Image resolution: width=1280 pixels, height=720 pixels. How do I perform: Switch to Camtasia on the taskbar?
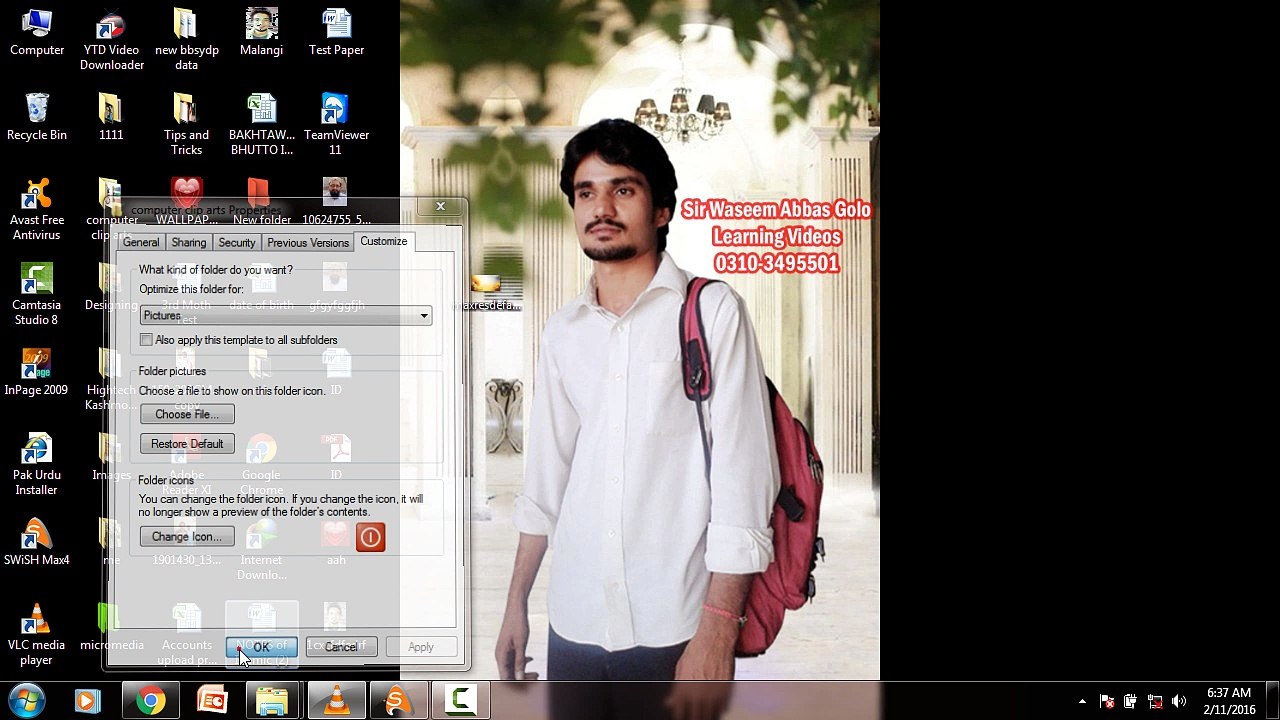460,701
